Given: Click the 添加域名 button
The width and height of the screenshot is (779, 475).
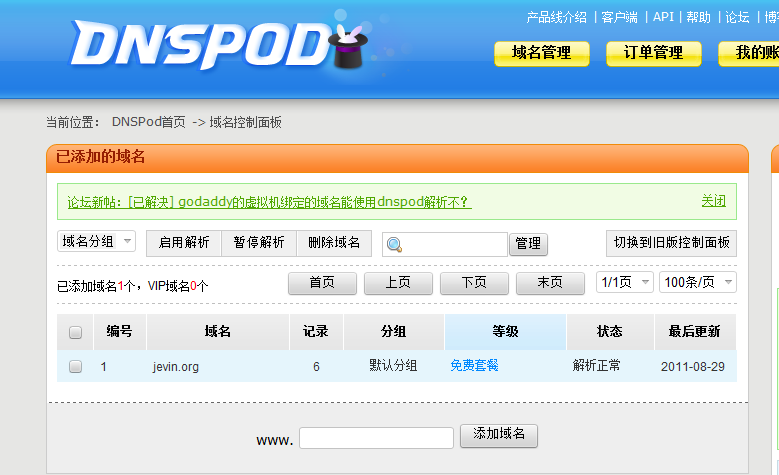Looking at the screenshot, I should click(x=499, y=435).
